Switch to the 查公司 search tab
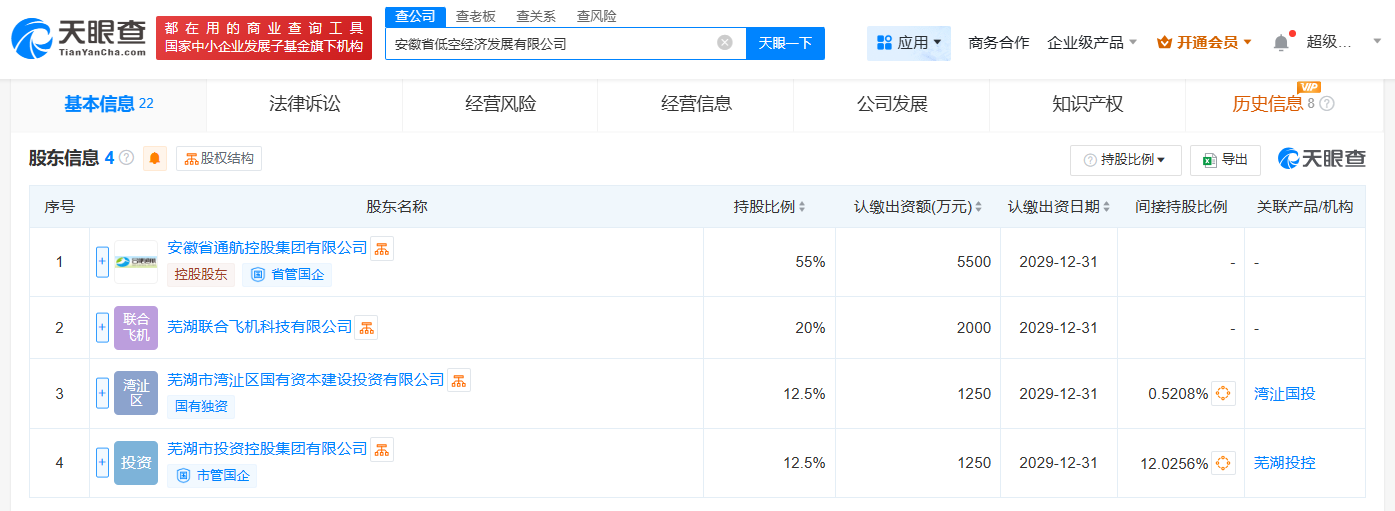Screen dimensions: 1395x511 tap(415, 16)
